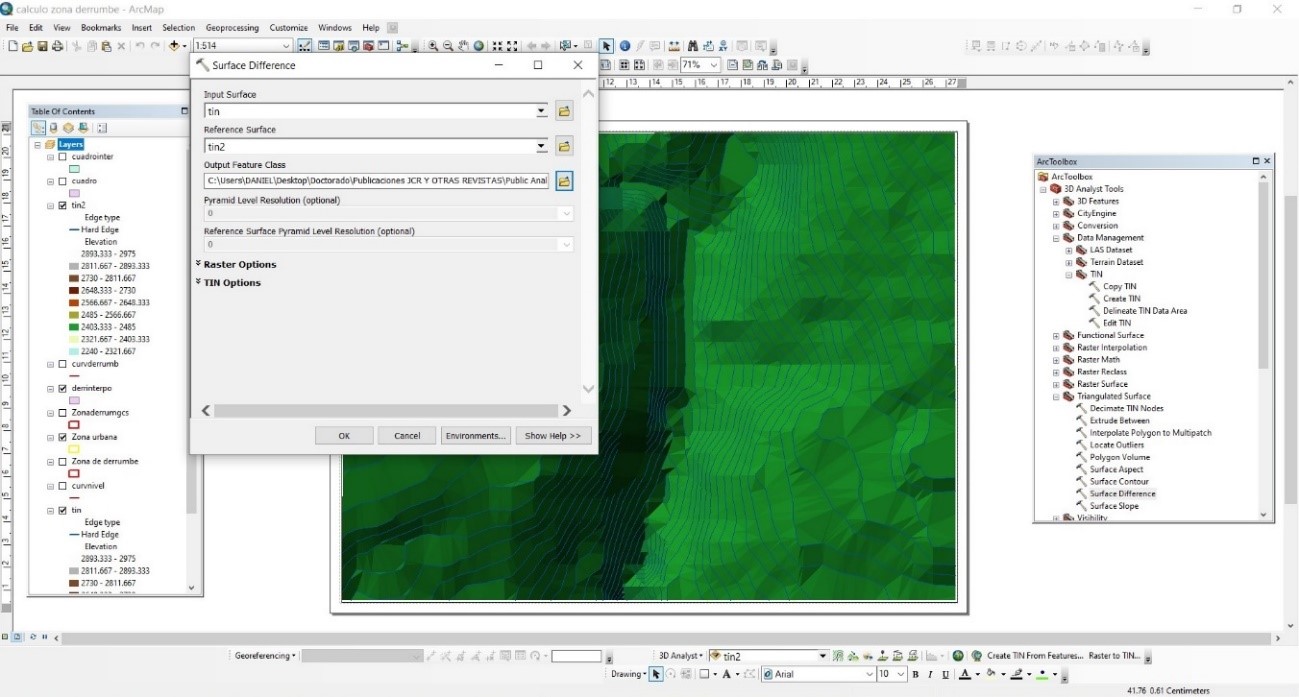Click the Identify tool icon
Screen dimensions: 1299x697
pyautogui.click(x=624, y=46)
